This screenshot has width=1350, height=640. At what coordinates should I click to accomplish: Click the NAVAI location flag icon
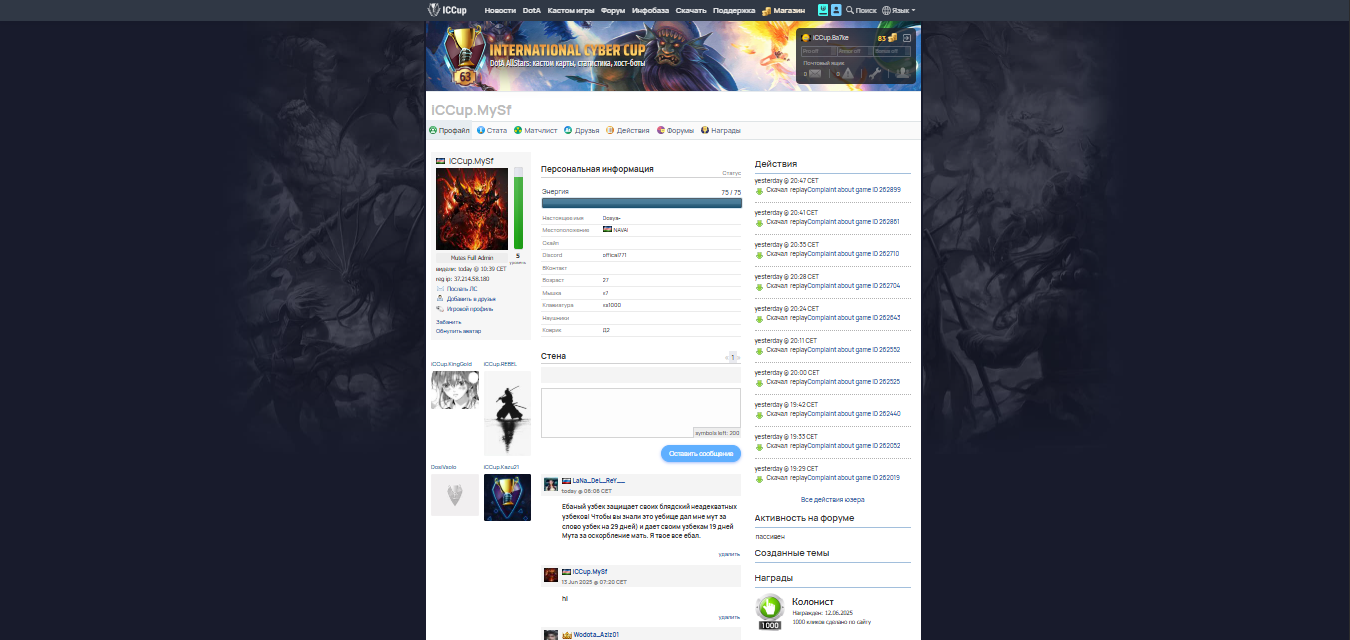coord(607,229)
